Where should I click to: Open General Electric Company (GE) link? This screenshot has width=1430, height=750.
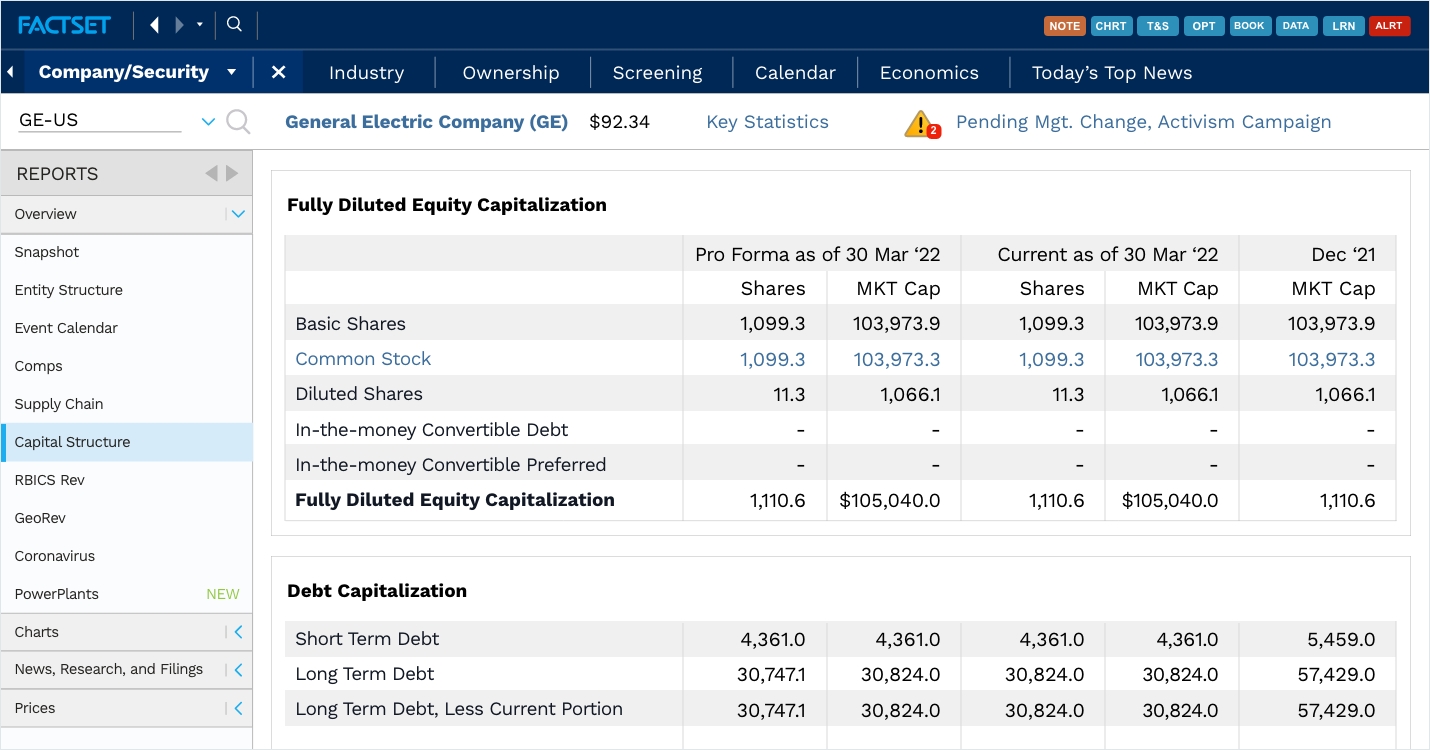426,122
